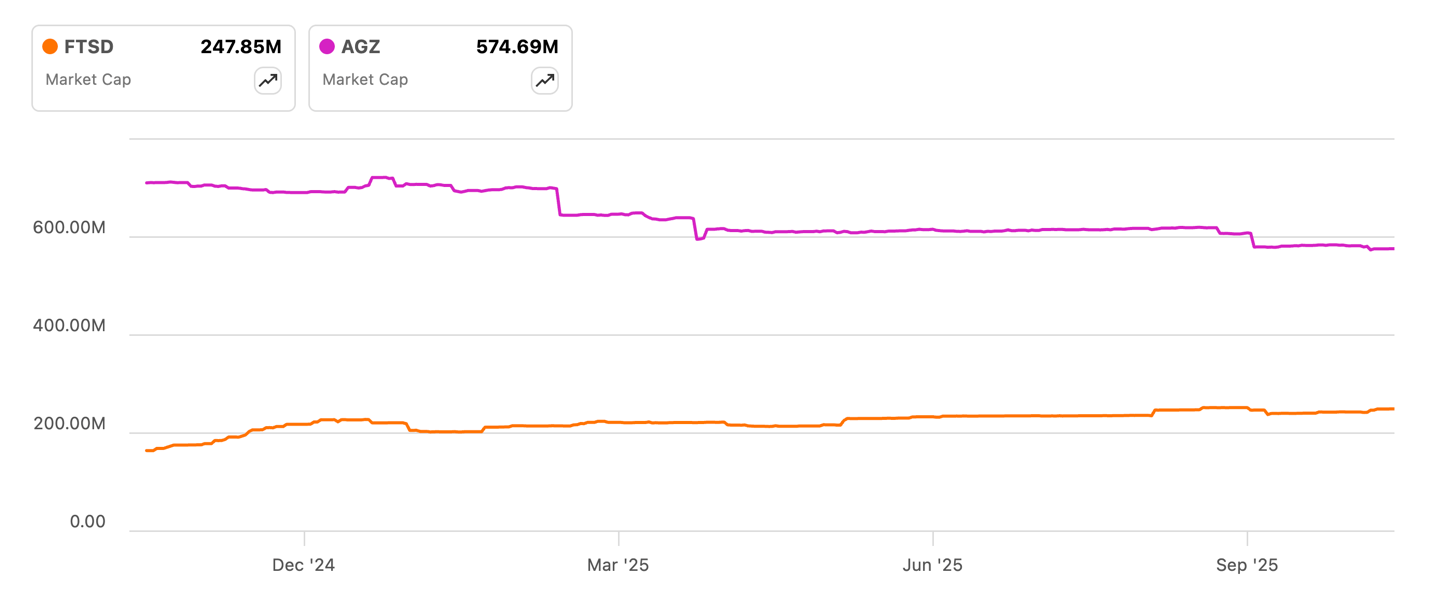Click the AGZ trend chart icon
Image resolution: width=1430 pixels, height=596 pixels.
545,81
